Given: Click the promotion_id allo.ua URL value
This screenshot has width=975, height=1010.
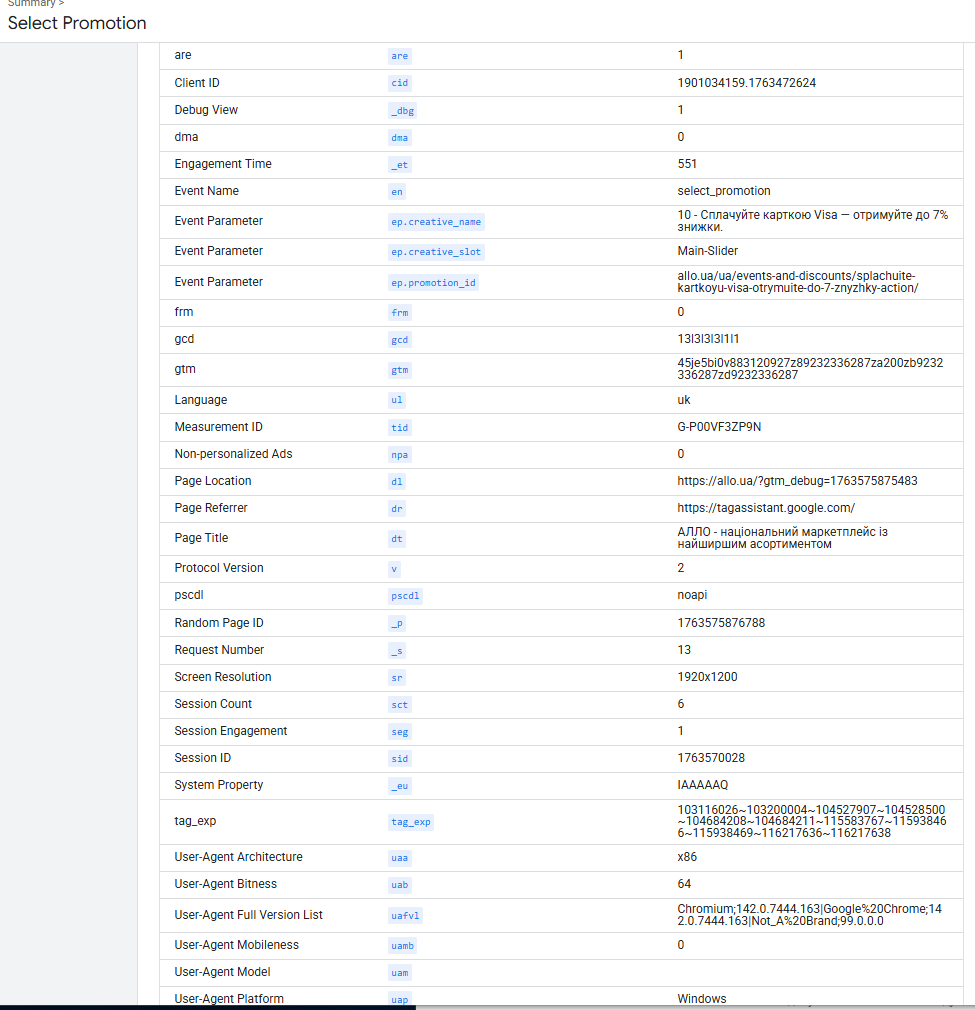Looking at the screenshot, I should click(x=797, y=281).
